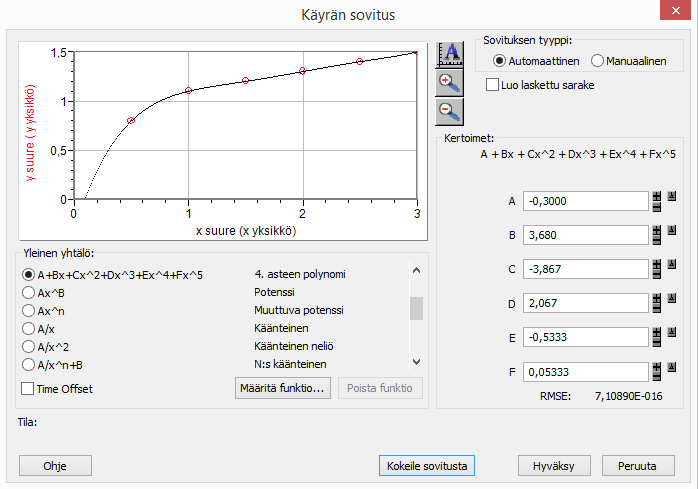Click the stepper next to coefficient B
Screen dimensions: 698x489
[658, 235]
